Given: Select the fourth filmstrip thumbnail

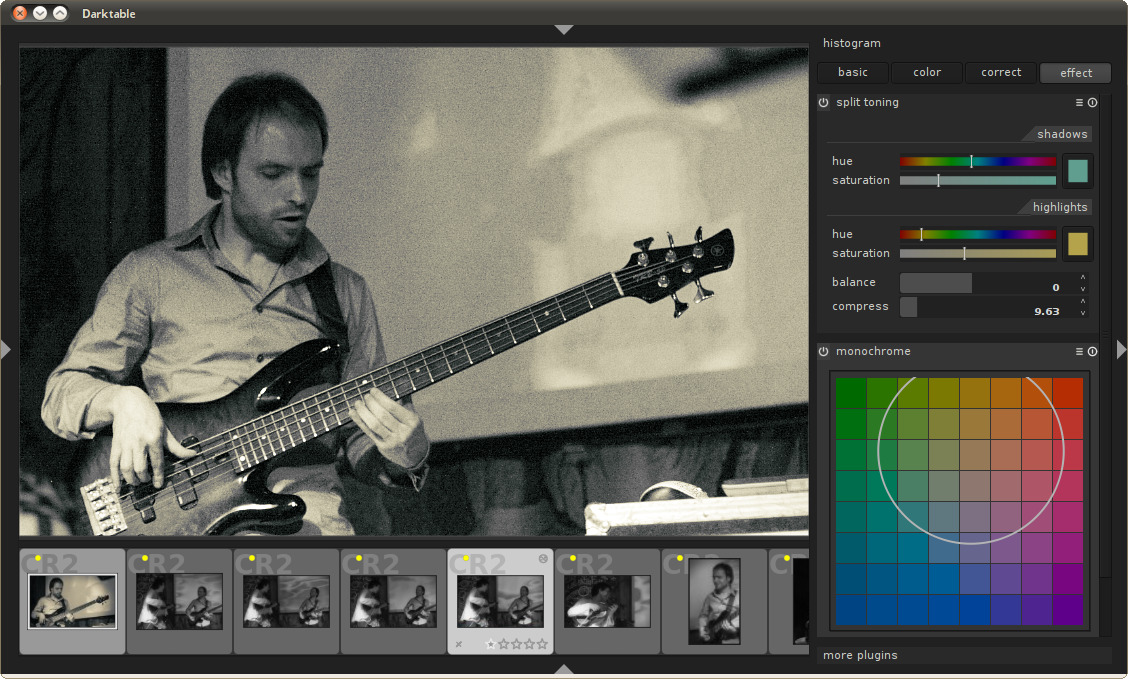Looking at the screenshot, I should point(394,601).
